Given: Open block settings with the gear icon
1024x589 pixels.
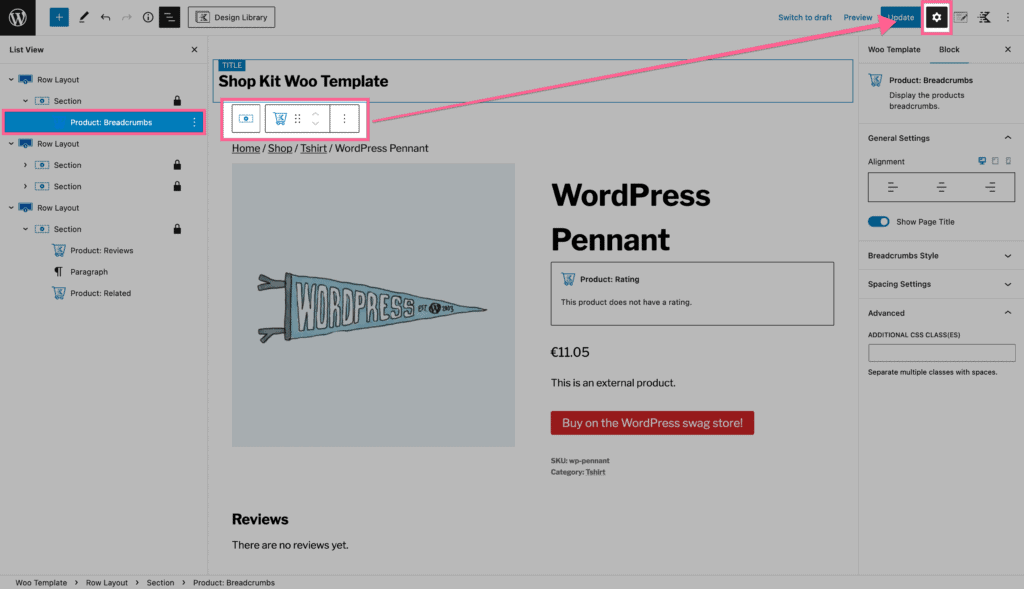Looking at the screenshot, I should (936, 17).
